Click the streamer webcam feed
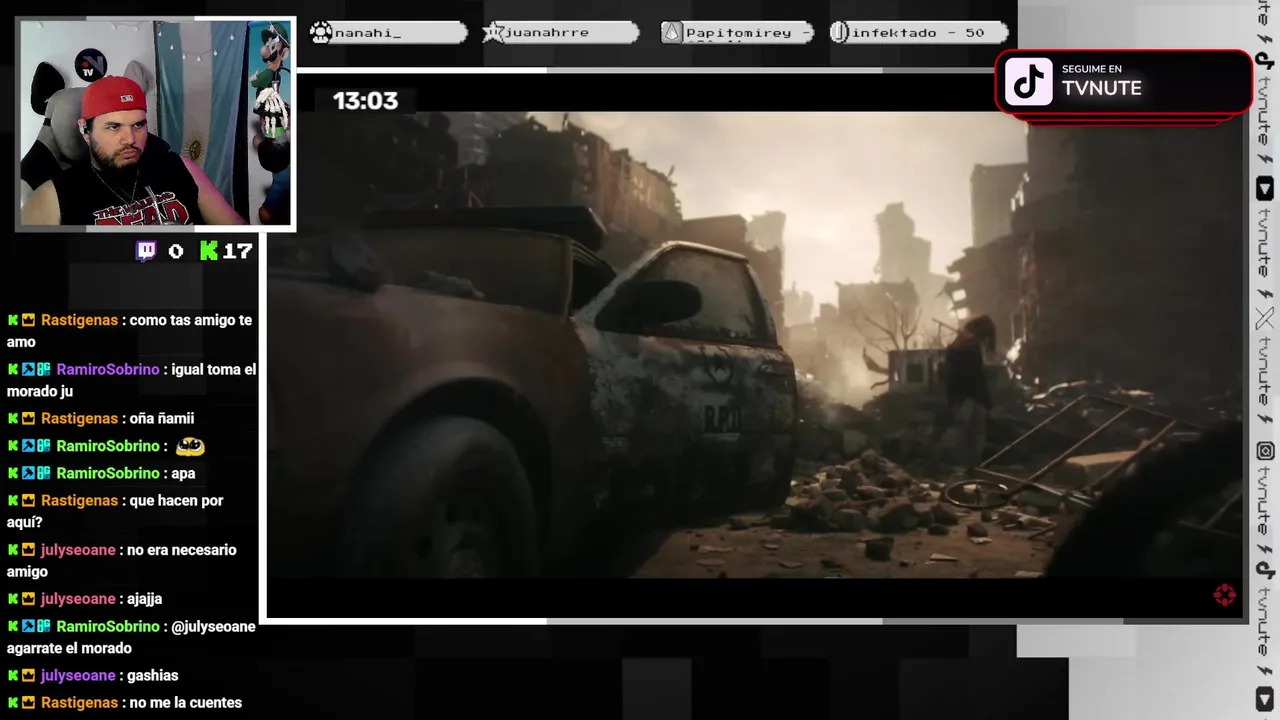Image resolution: width=1280 pixels, height=720 pixels. [x=156, y=123]
